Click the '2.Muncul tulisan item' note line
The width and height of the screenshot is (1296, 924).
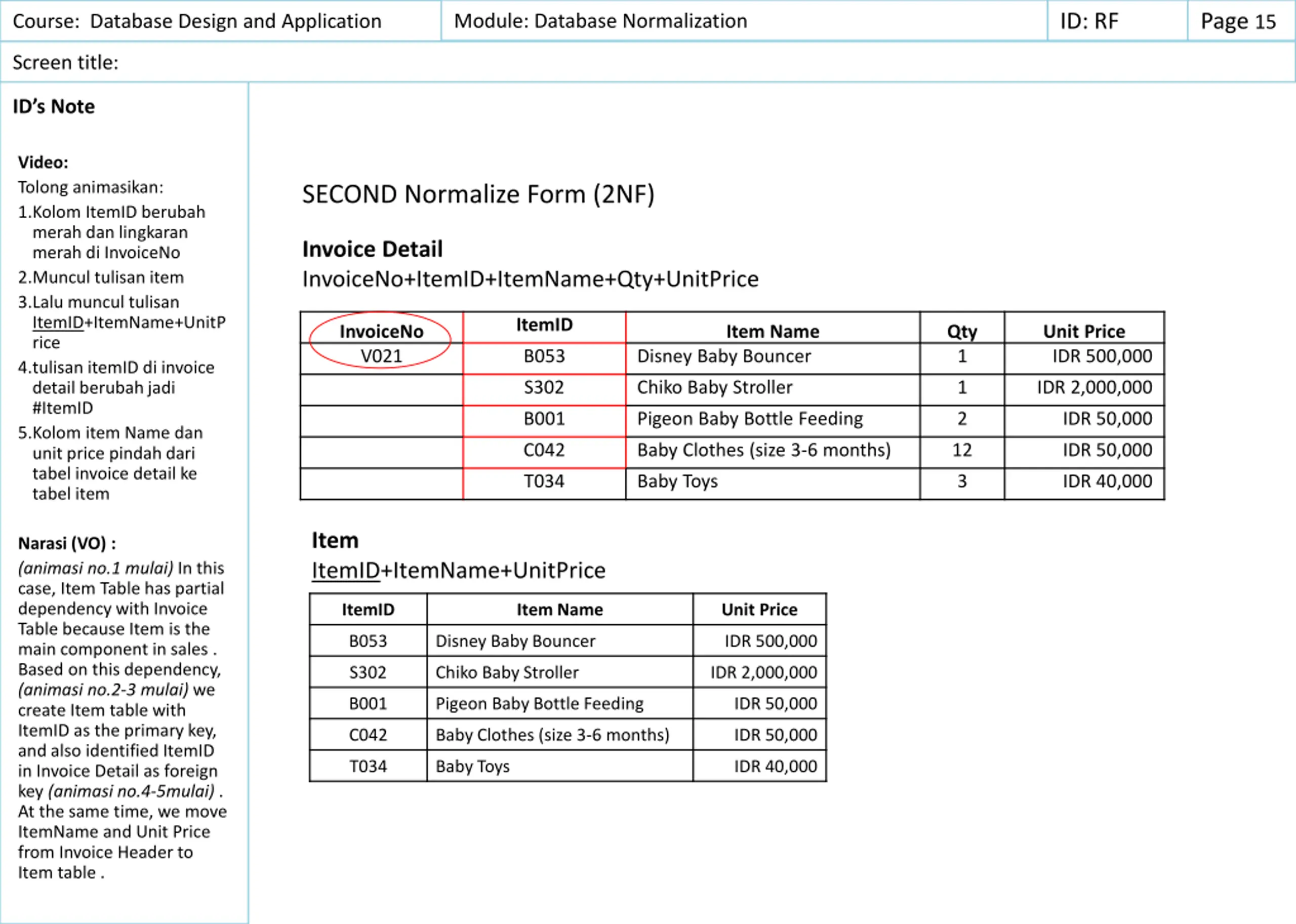pos(101,277)
